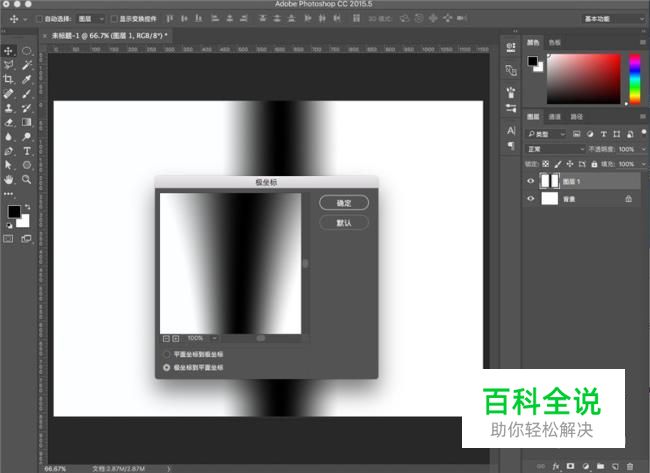Click the rainbow hue slider strip

[x=632, y=77]
